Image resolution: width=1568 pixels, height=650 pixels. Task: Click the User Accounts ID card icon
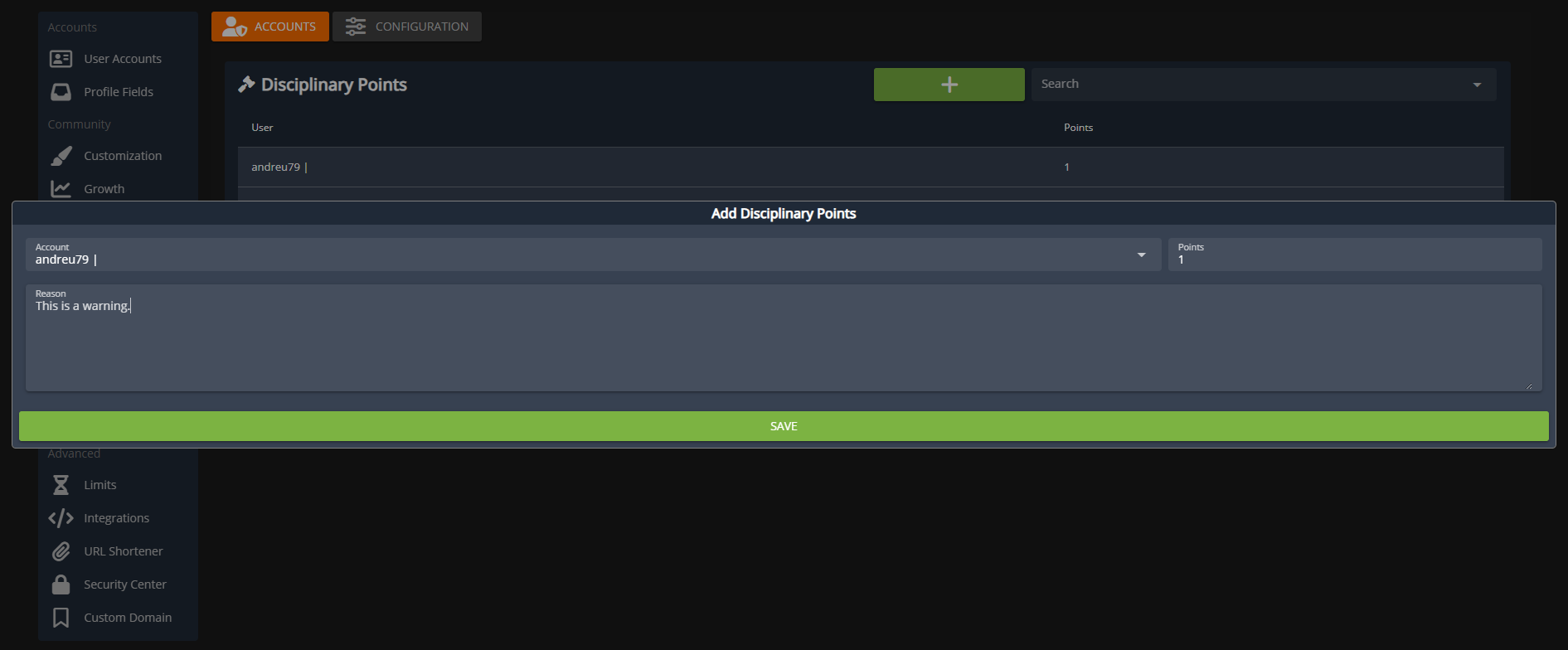coord(61,59)
